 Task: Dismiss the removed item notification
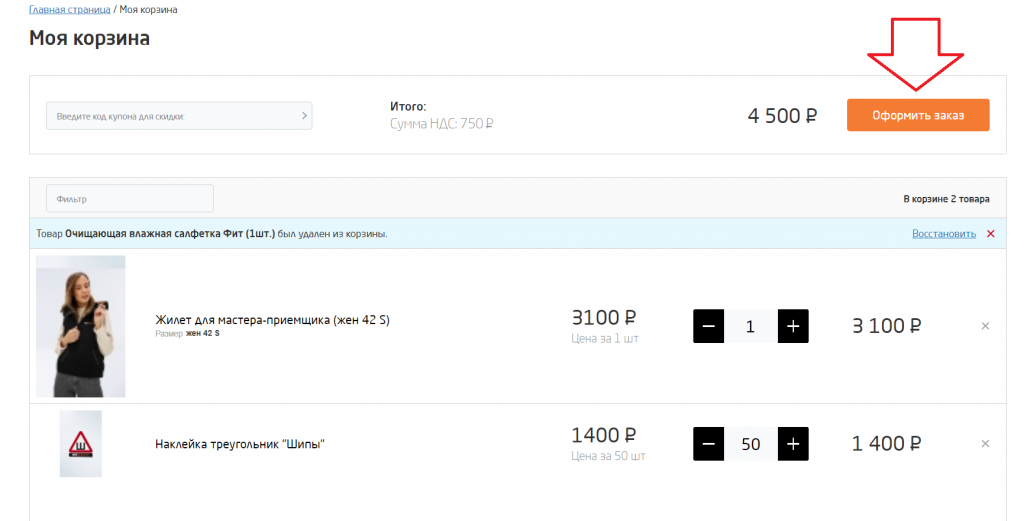tap(991, 234)
